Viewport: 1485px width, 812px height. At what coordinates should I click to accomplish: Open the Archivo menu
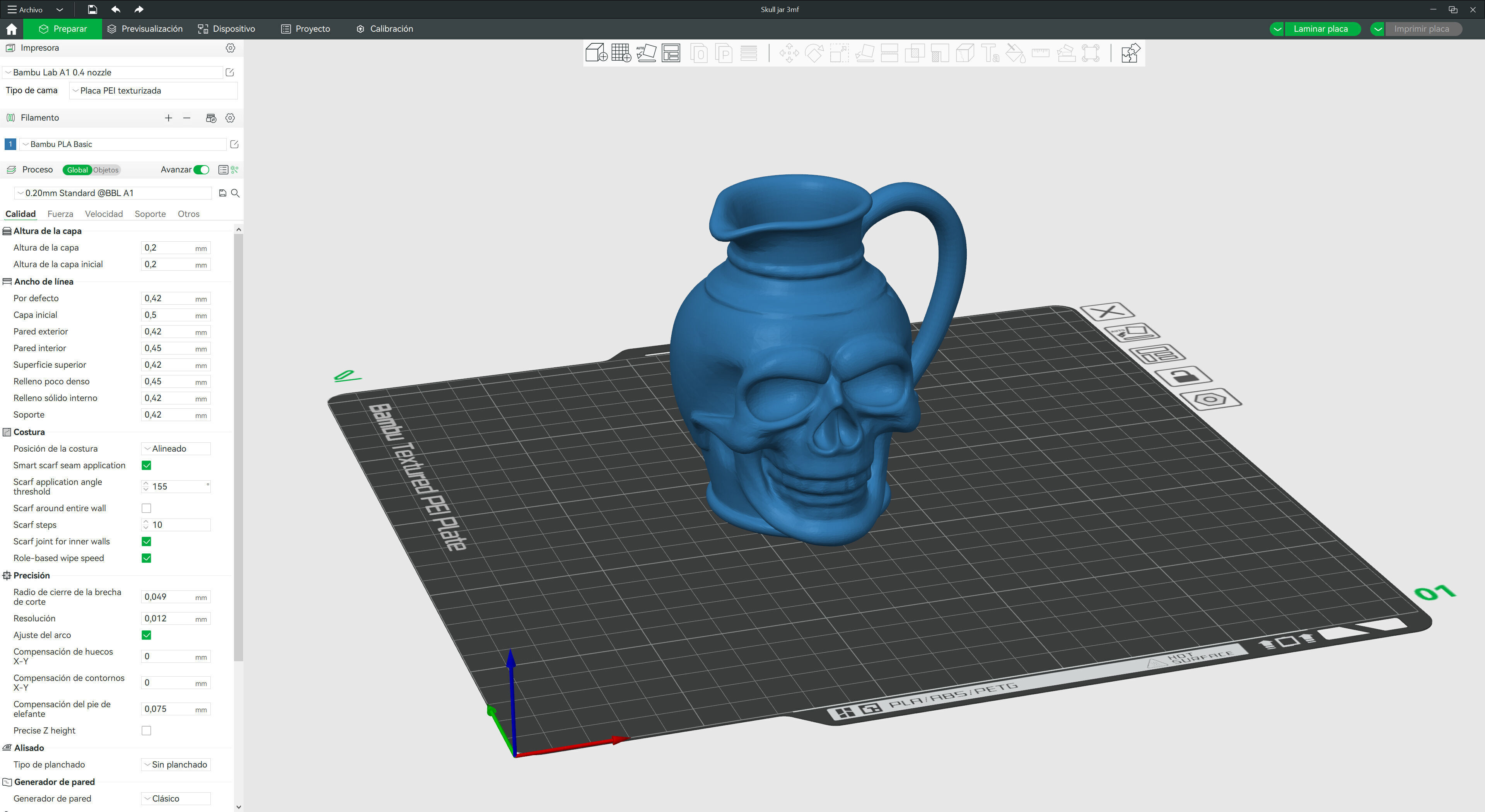click(x=25, y=10)
